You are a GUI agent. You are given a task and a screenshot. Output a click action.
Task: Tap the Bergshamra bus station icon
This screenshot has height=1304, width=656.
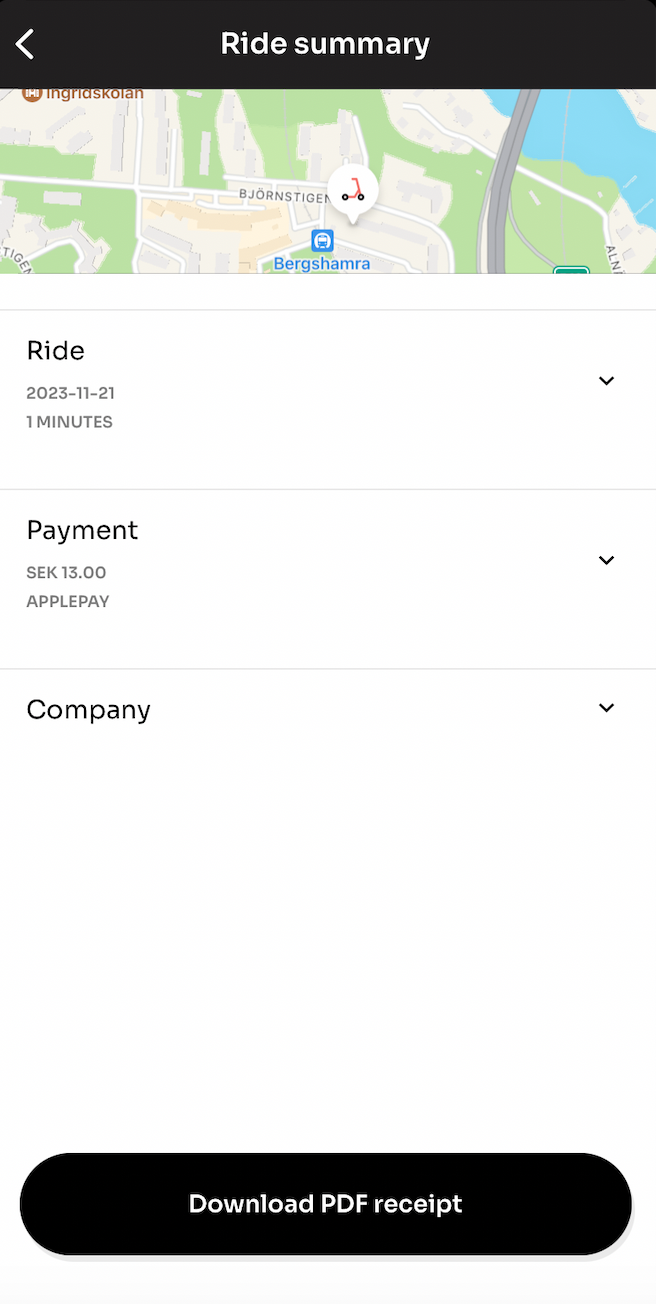(322, 240)
